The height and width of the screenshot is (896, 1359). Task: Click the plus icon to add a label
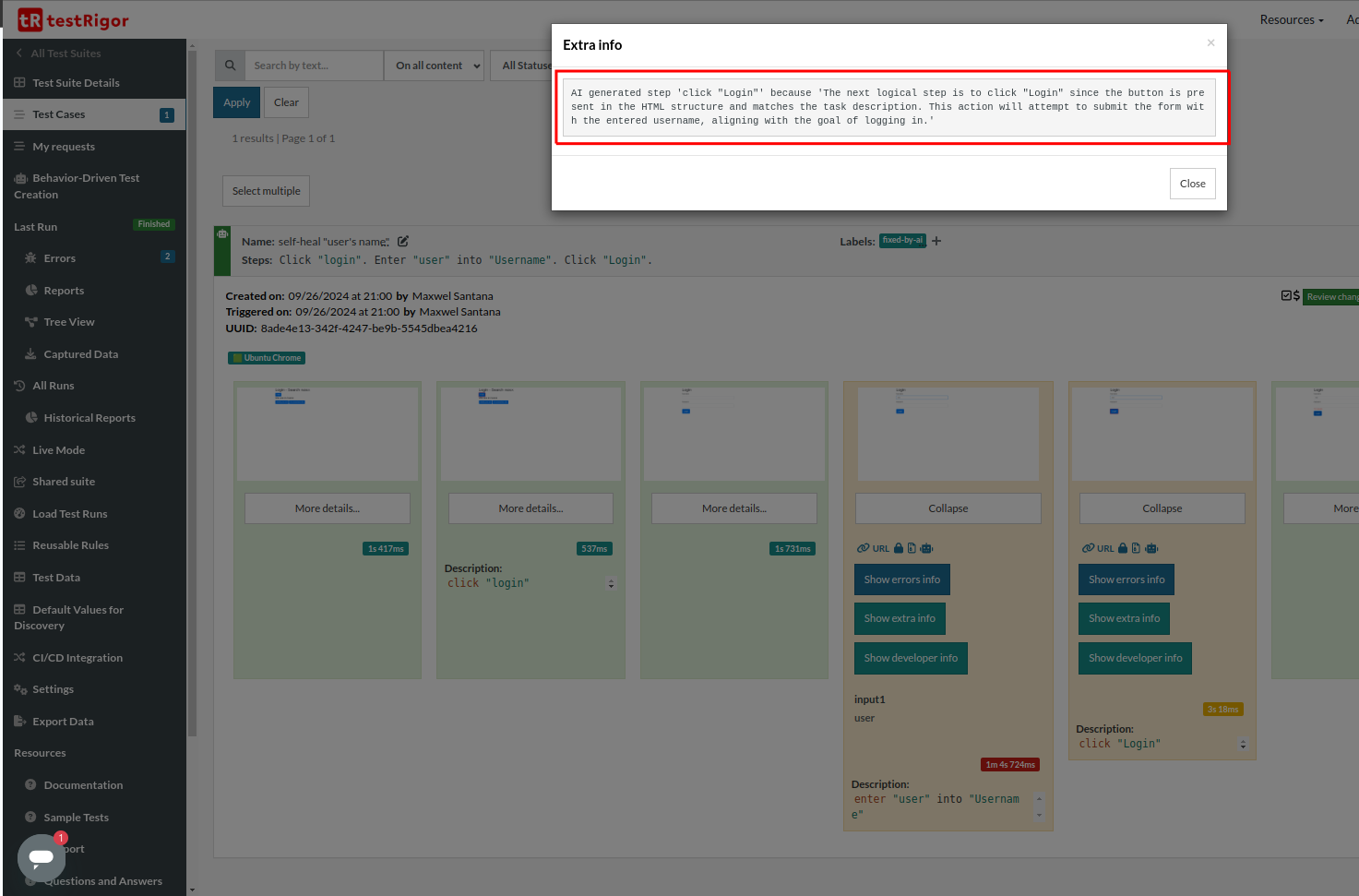(936, 241)
